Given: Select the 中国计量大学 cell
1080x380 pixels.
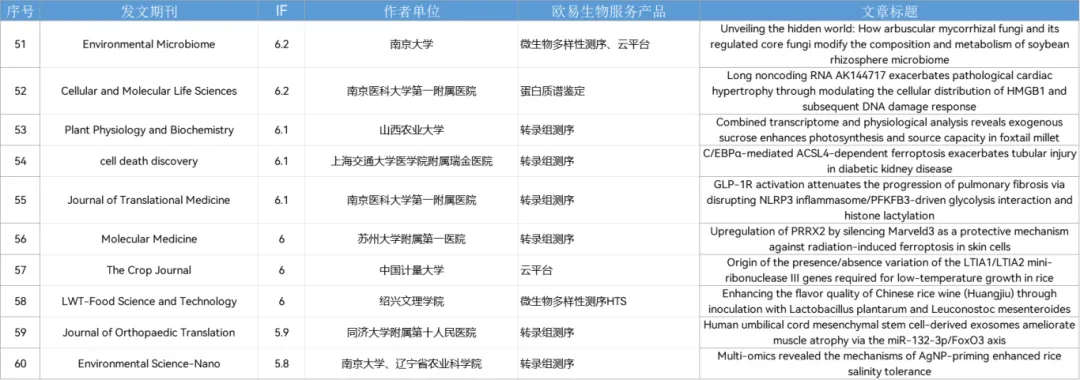Looking at the screenshot, I should tap(411, 270).
